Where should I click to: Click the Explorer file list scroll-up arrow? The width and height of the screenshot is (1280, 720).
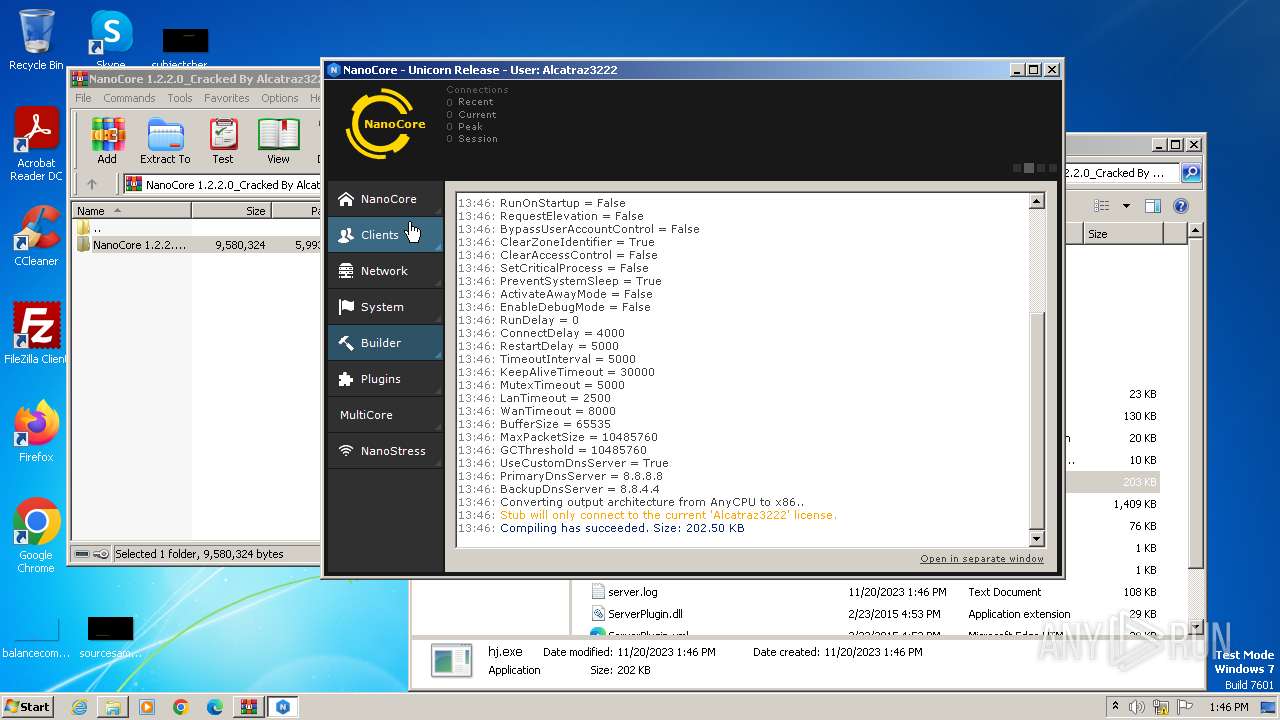click(1194, 231)
